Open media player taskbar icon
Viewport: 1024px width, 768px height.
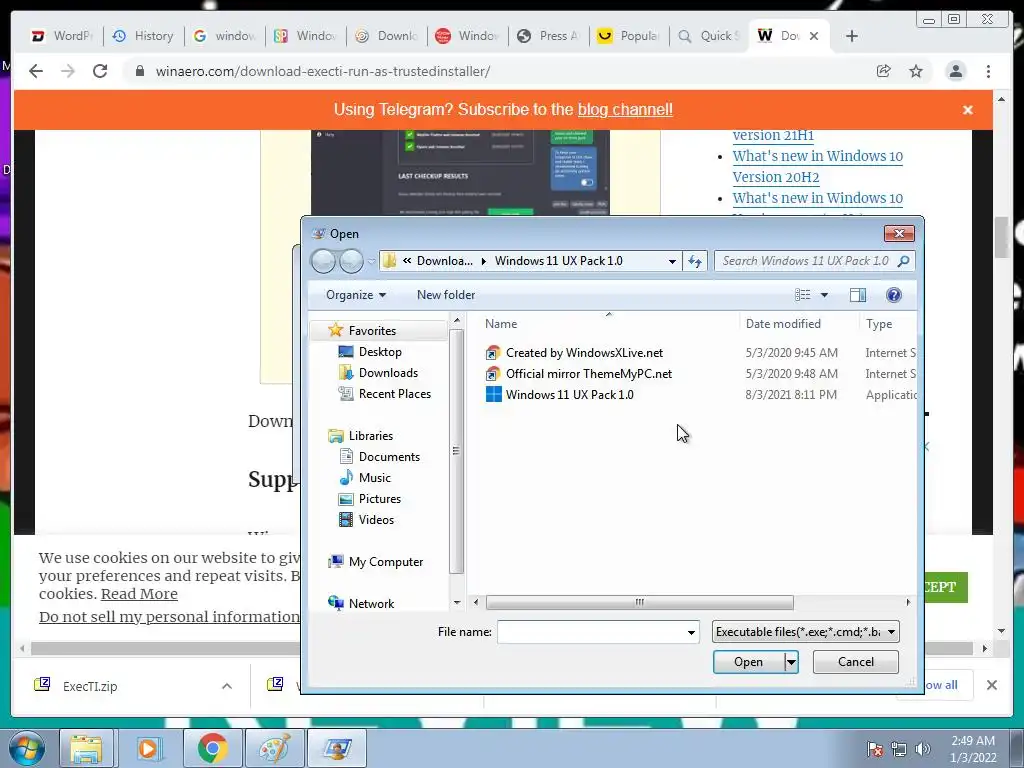click(x=148, y=748)
